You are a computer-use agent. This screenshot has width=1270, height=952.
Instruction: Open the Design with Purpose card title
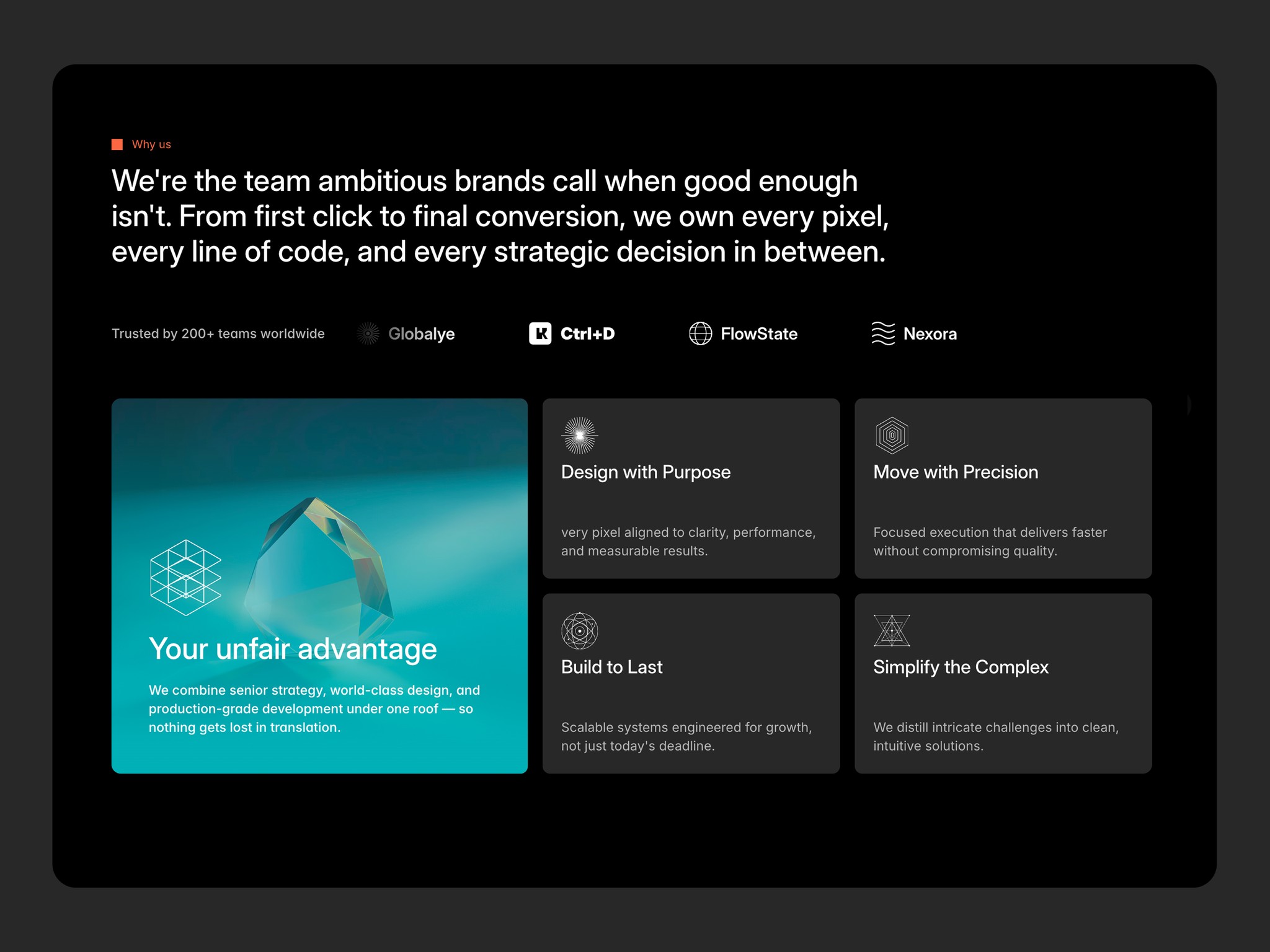click(646, 472)
